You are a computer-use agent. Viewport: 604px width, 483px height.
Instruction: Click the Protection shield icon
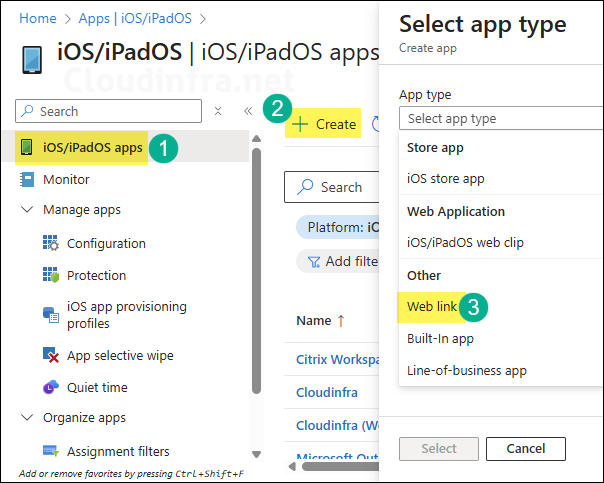[50, 275]
